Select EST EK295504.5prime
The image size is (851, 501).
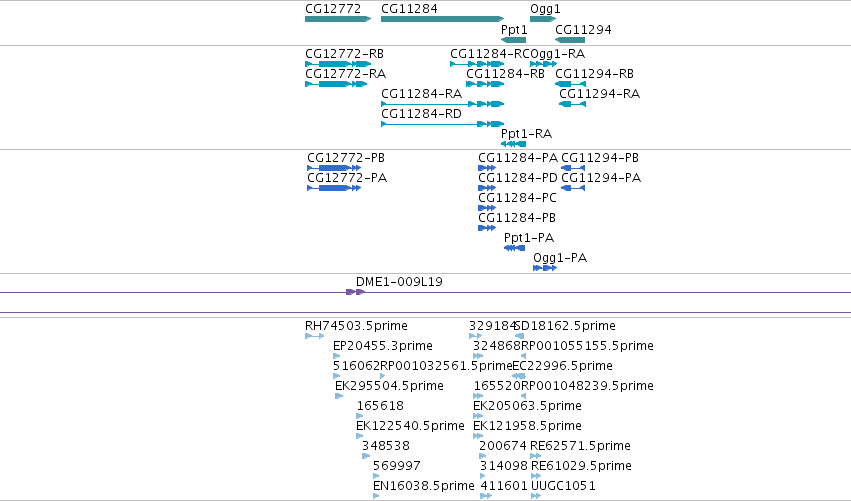pos(389,386)
